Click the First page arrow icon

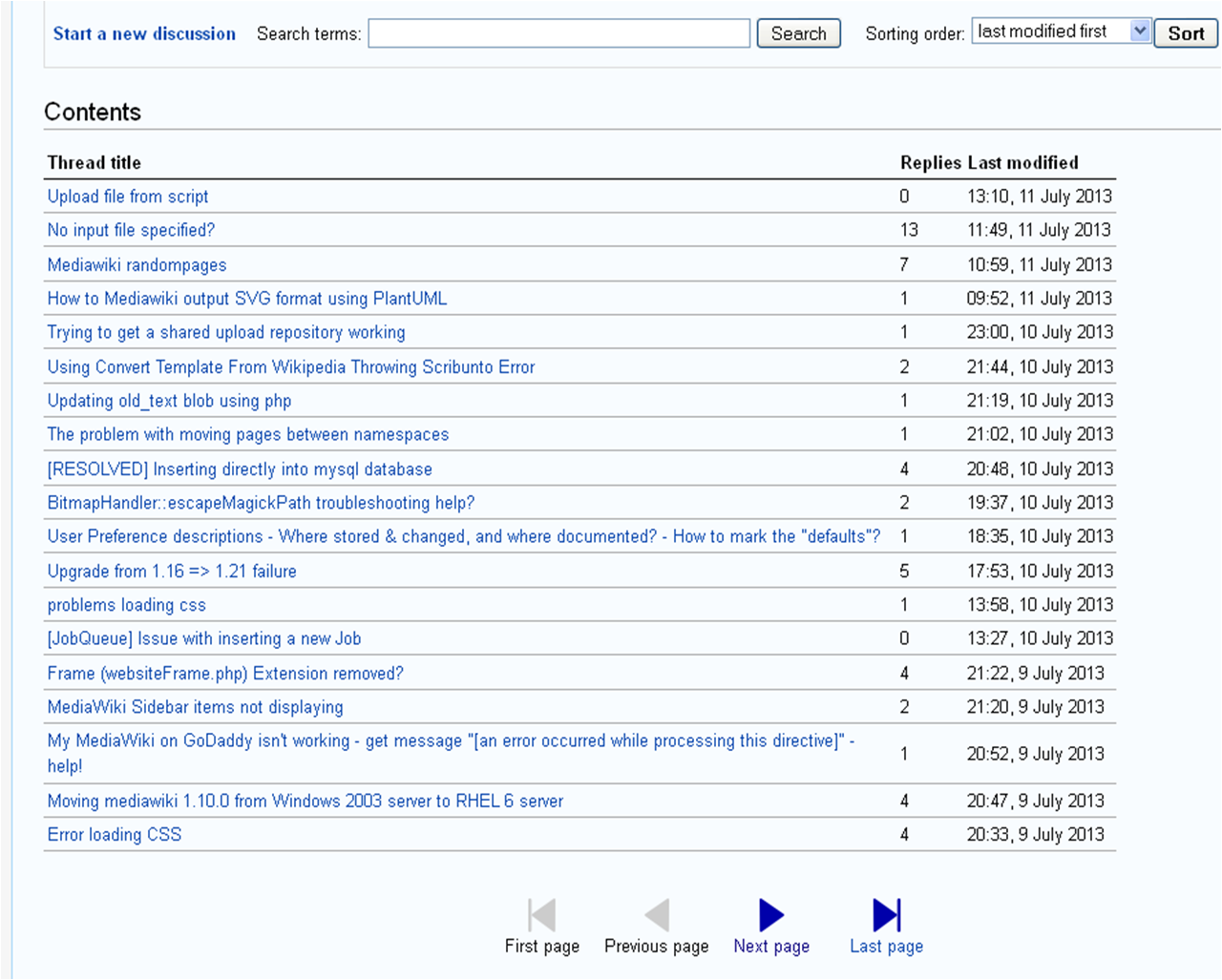[x=541, y=915]
